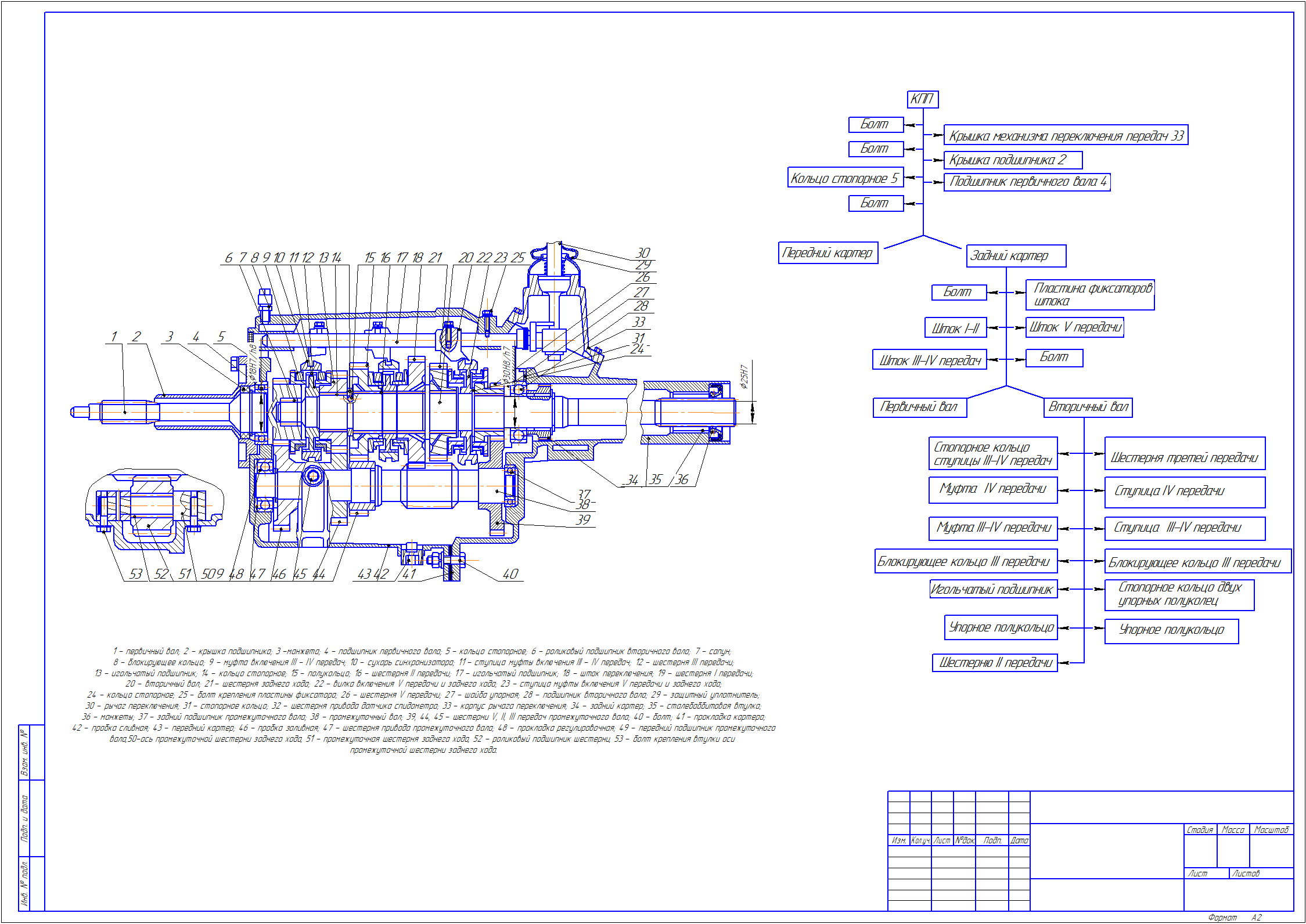Click the Шток I-II box
The width and height of the screenshot is (1306, 924).
pyautogui.click(x=955, y=329)
